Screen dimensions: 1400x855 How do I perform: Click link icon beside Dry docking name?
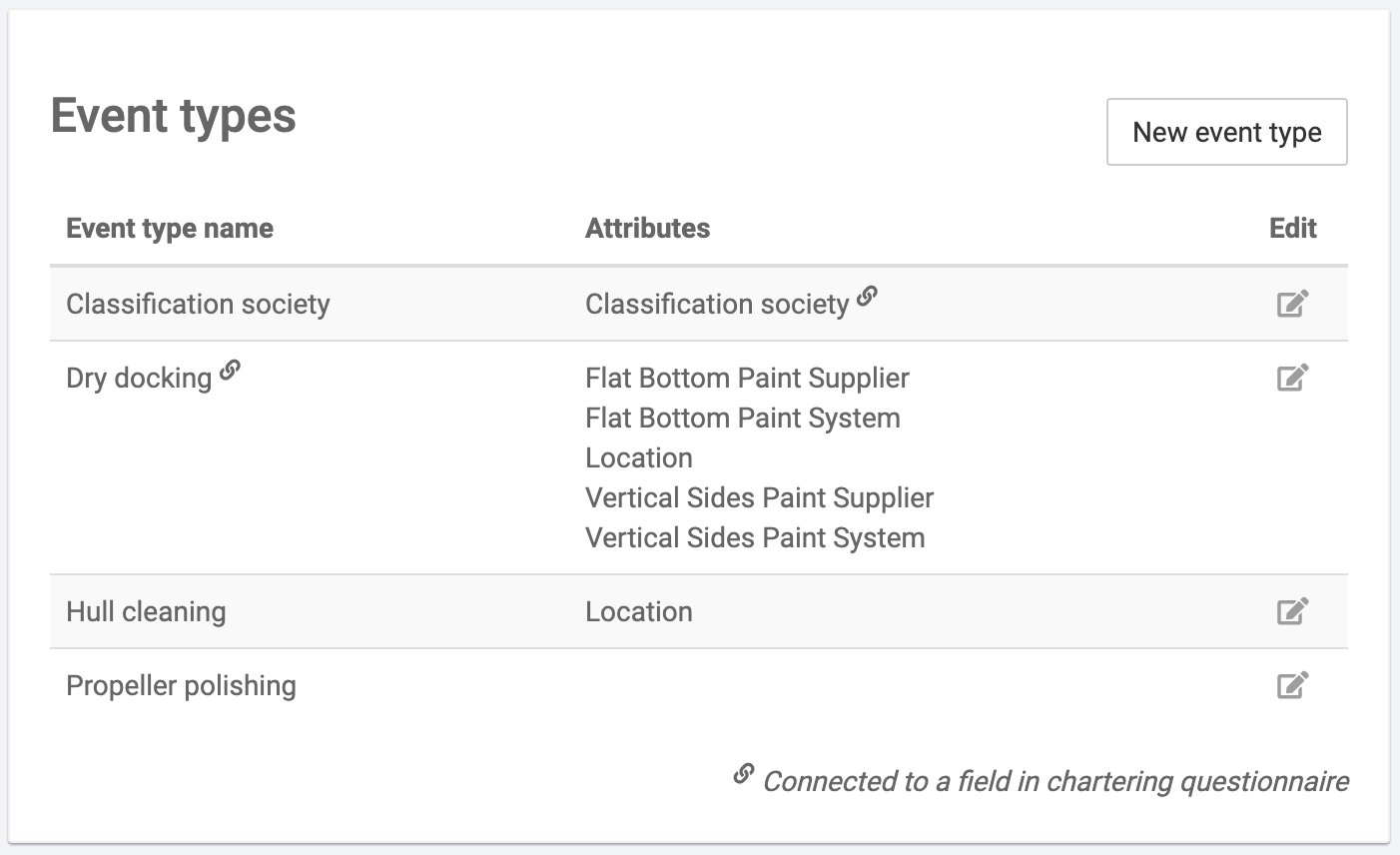click(x=231, y=371)
